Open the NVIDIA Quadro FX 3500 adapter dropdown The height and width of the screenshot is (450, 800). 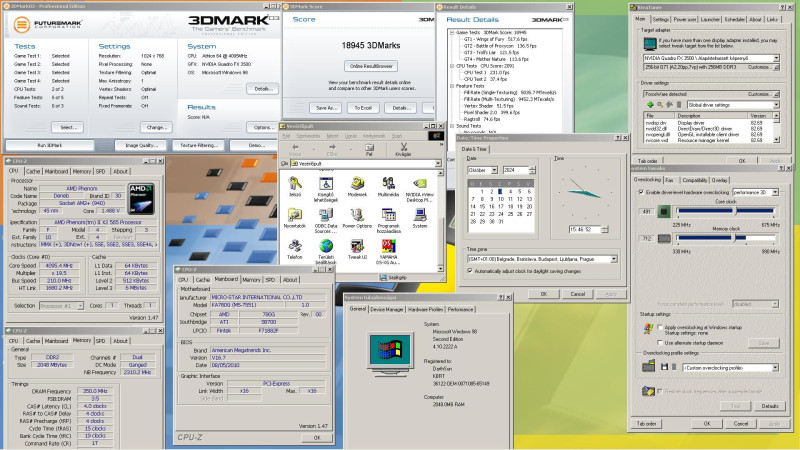776,58
